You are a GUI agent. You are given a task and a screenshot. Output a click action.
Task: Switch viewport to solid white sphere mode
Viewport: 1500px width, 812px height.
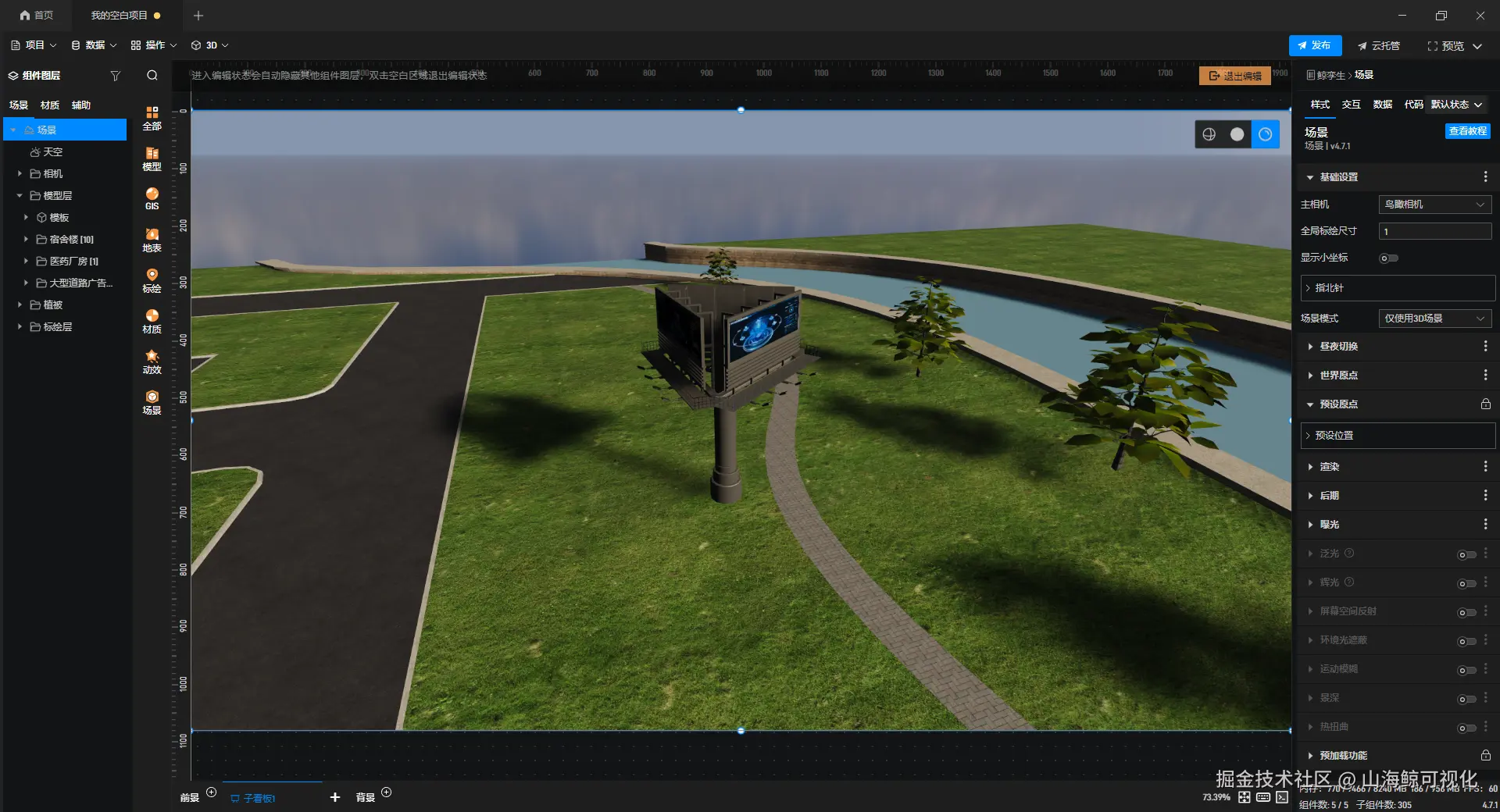point(1237,134)
